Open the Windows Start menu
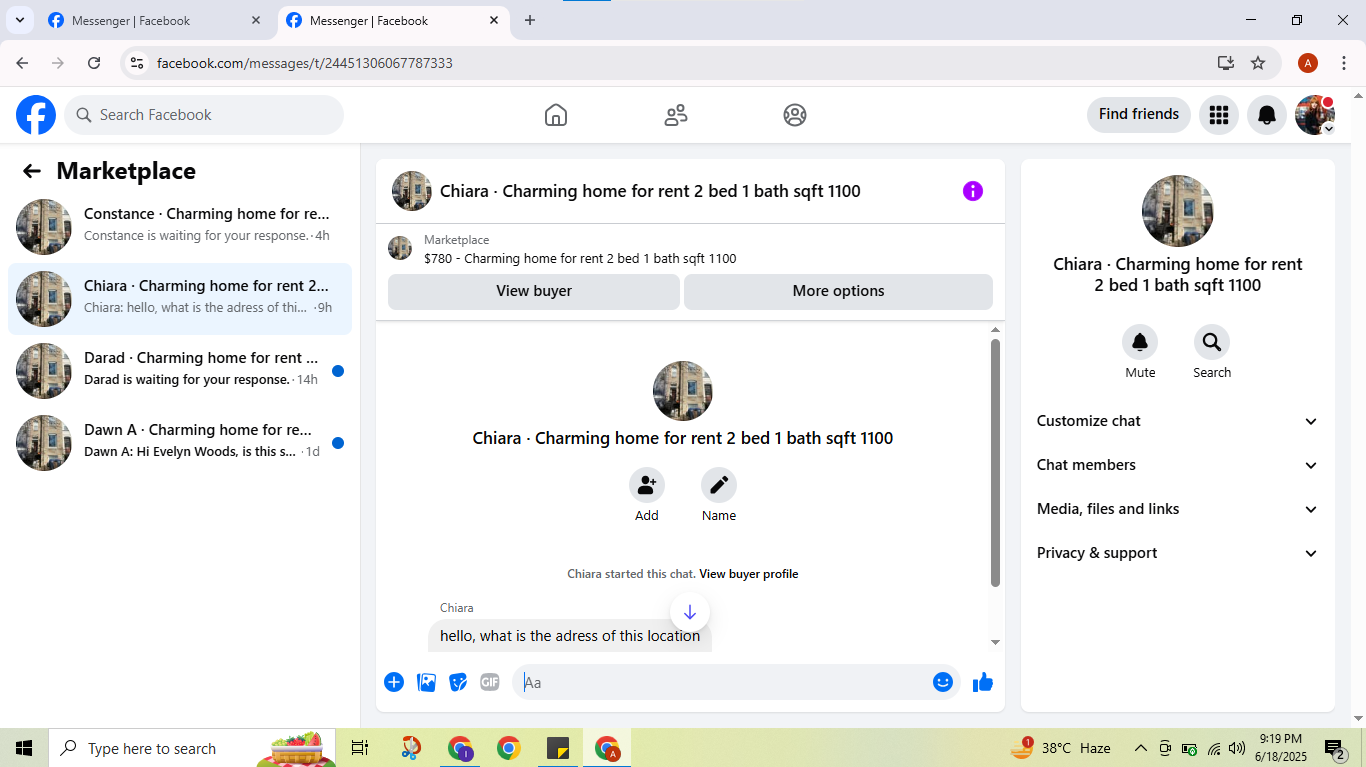Image resolution: width=1366 pixels, height=767 pixels. tap(24, 748)
